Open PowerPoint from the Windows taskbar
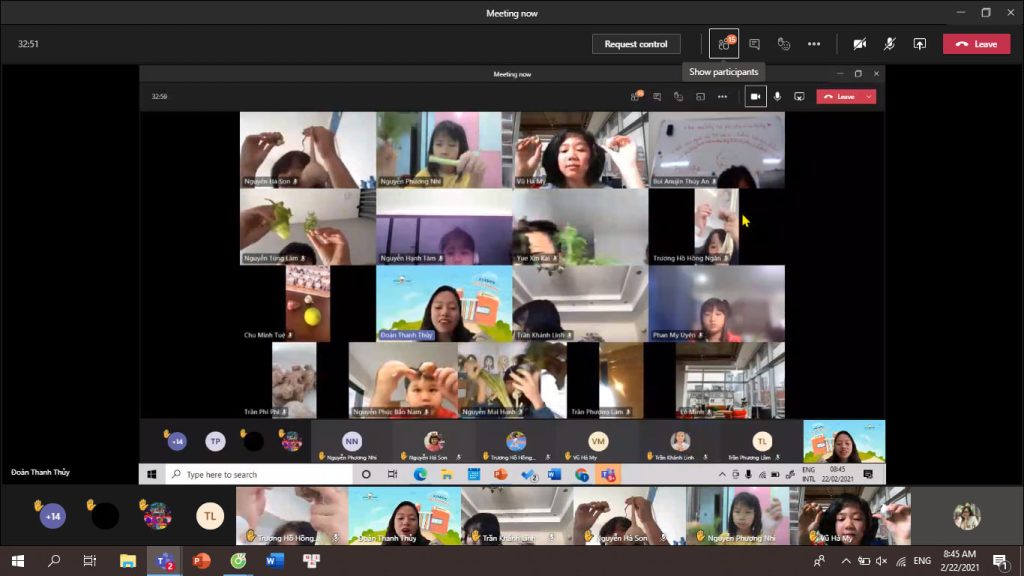Image resolution: width=1024 pixels, height=576 pixels. tap(201, 561)
